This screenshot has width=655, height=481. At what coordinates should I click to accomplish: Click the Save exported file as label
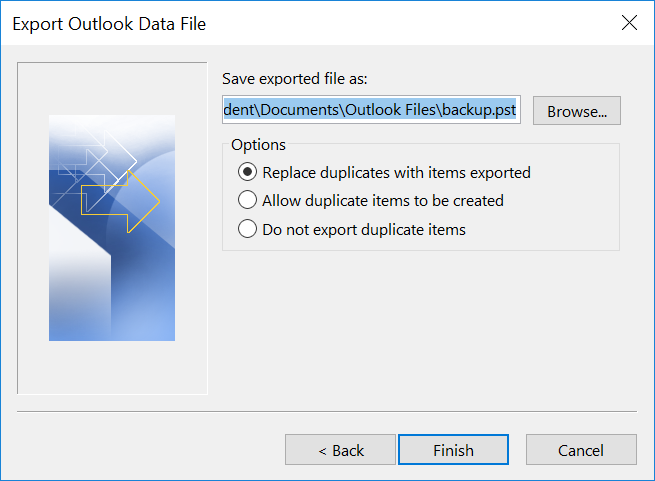coord(294,79)
